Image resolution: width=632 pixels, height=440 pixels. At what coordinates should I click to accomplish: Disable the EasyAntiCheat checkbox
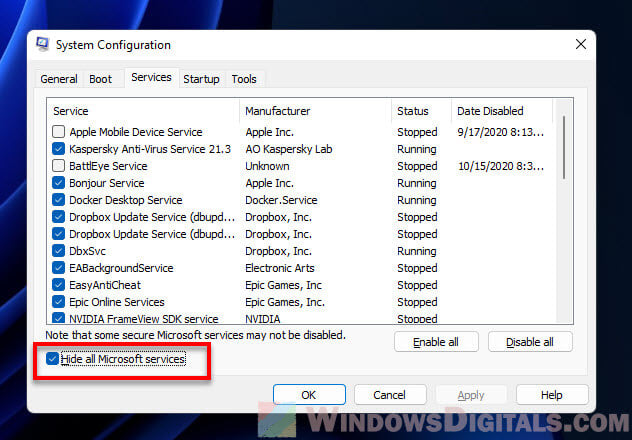pos(58,285)
